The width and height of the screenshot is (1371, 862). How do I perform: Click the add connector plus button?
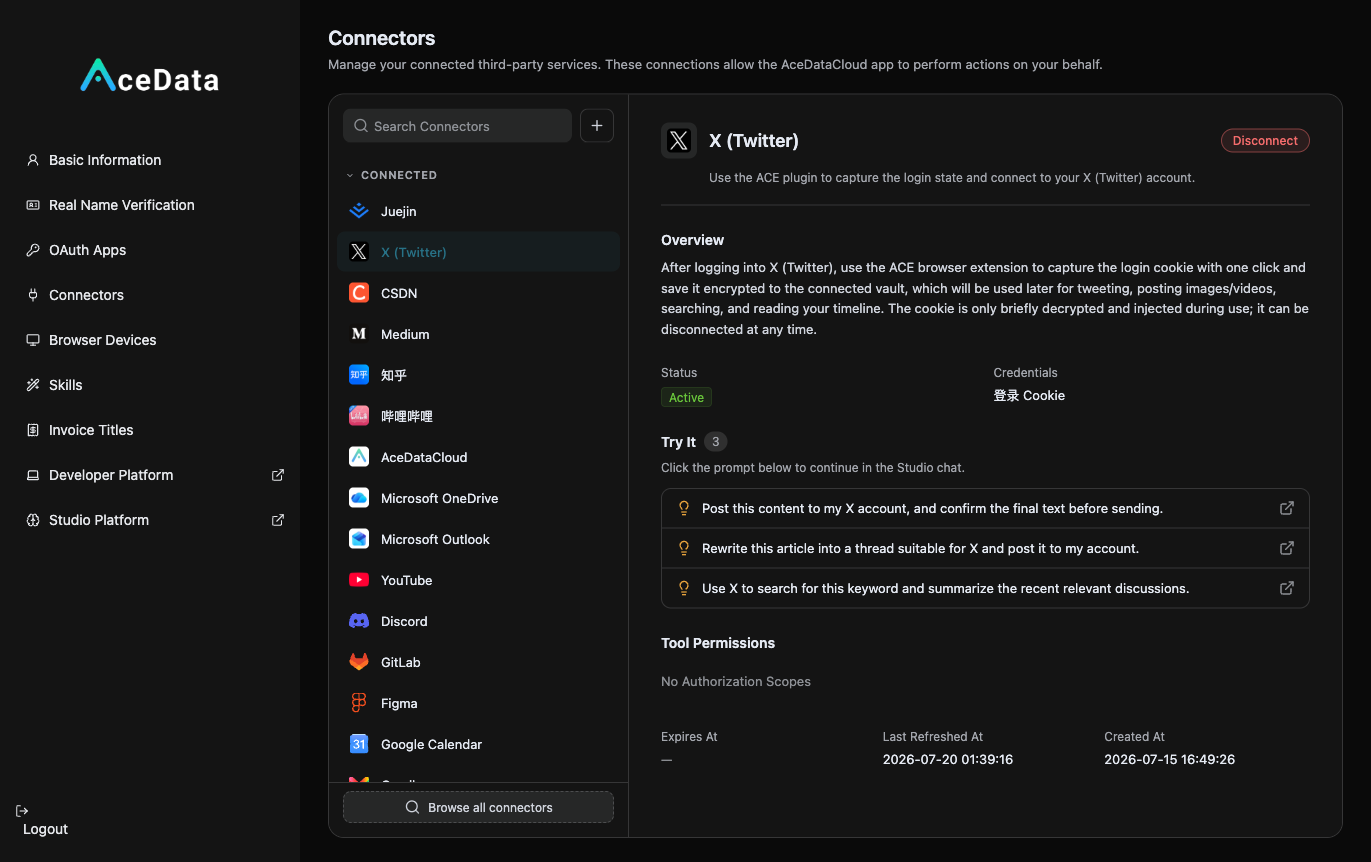[597, 126]
